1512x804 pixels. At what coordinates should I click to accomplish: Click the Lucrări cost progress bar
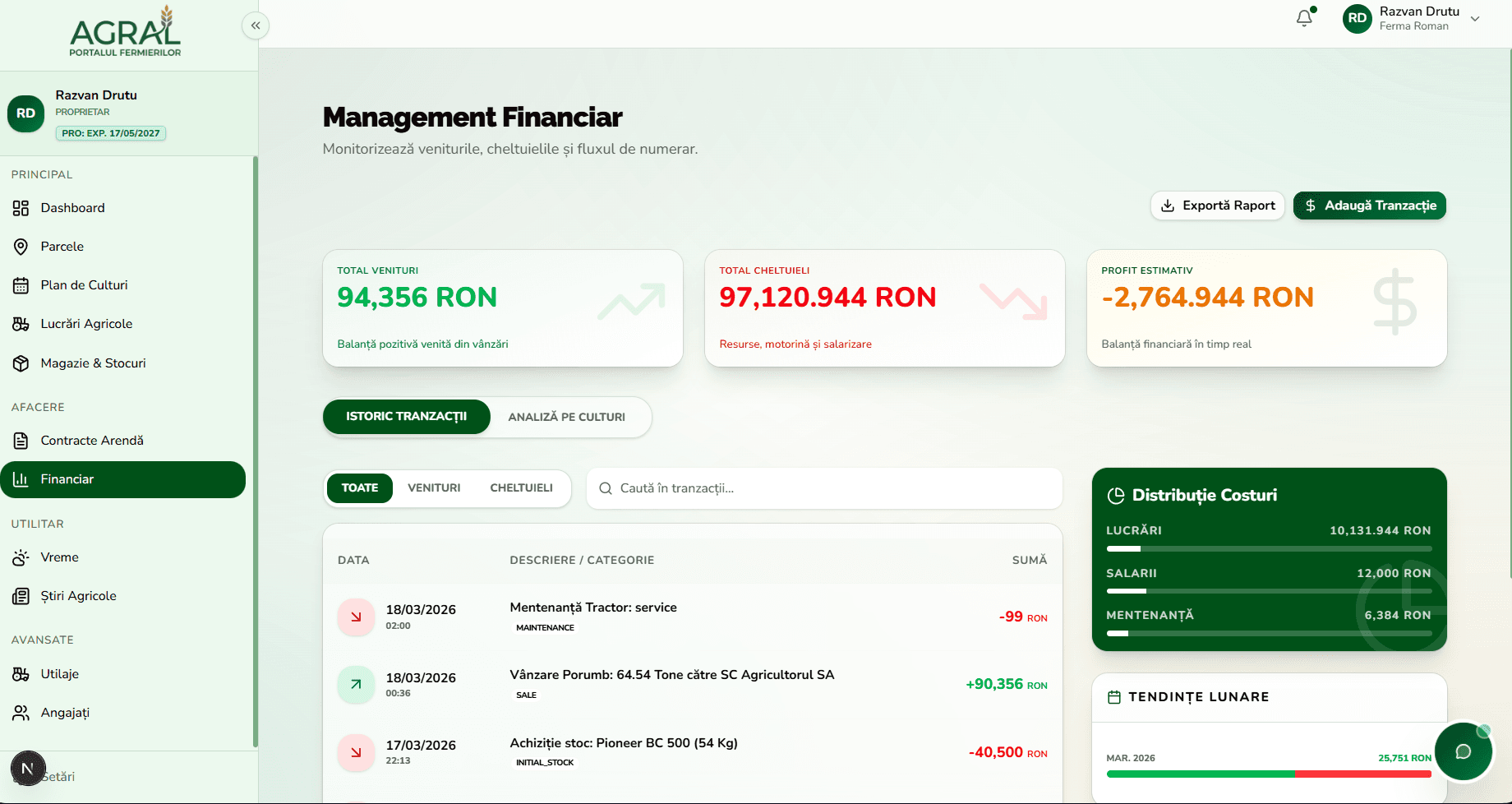tap(1269, 548)
